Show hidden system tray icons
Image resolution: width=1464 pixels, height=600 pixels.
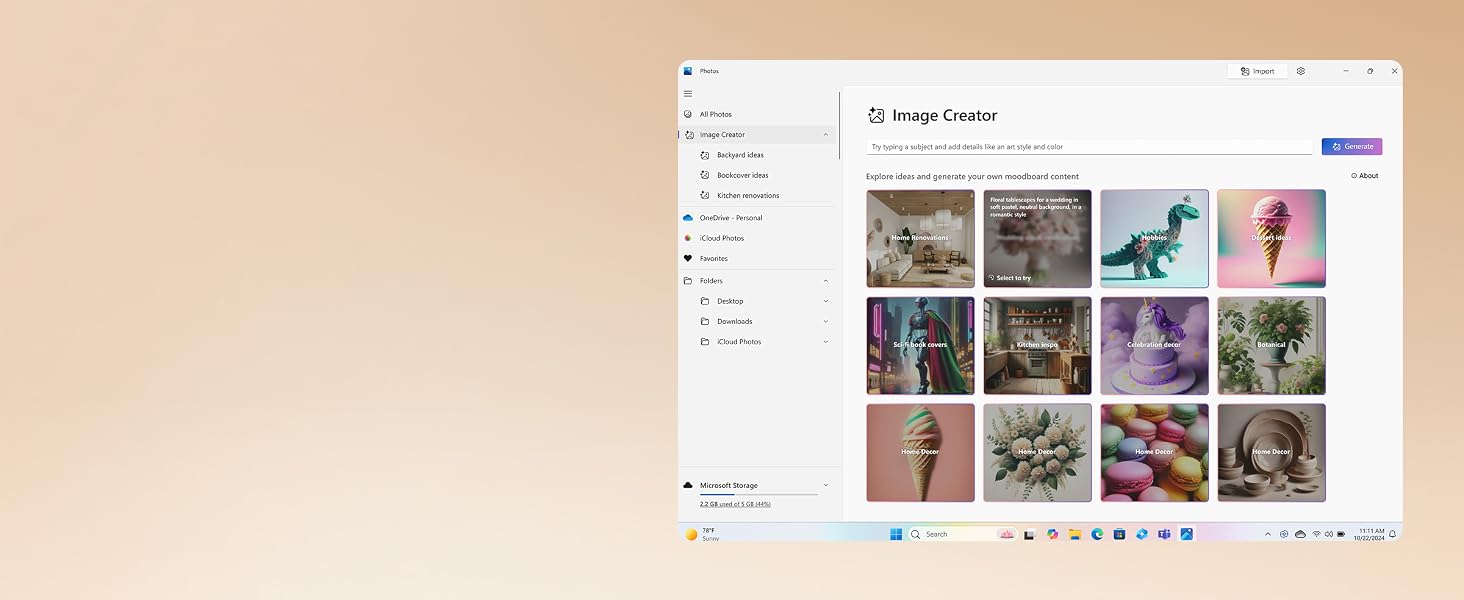click(x=1268, y=534)
